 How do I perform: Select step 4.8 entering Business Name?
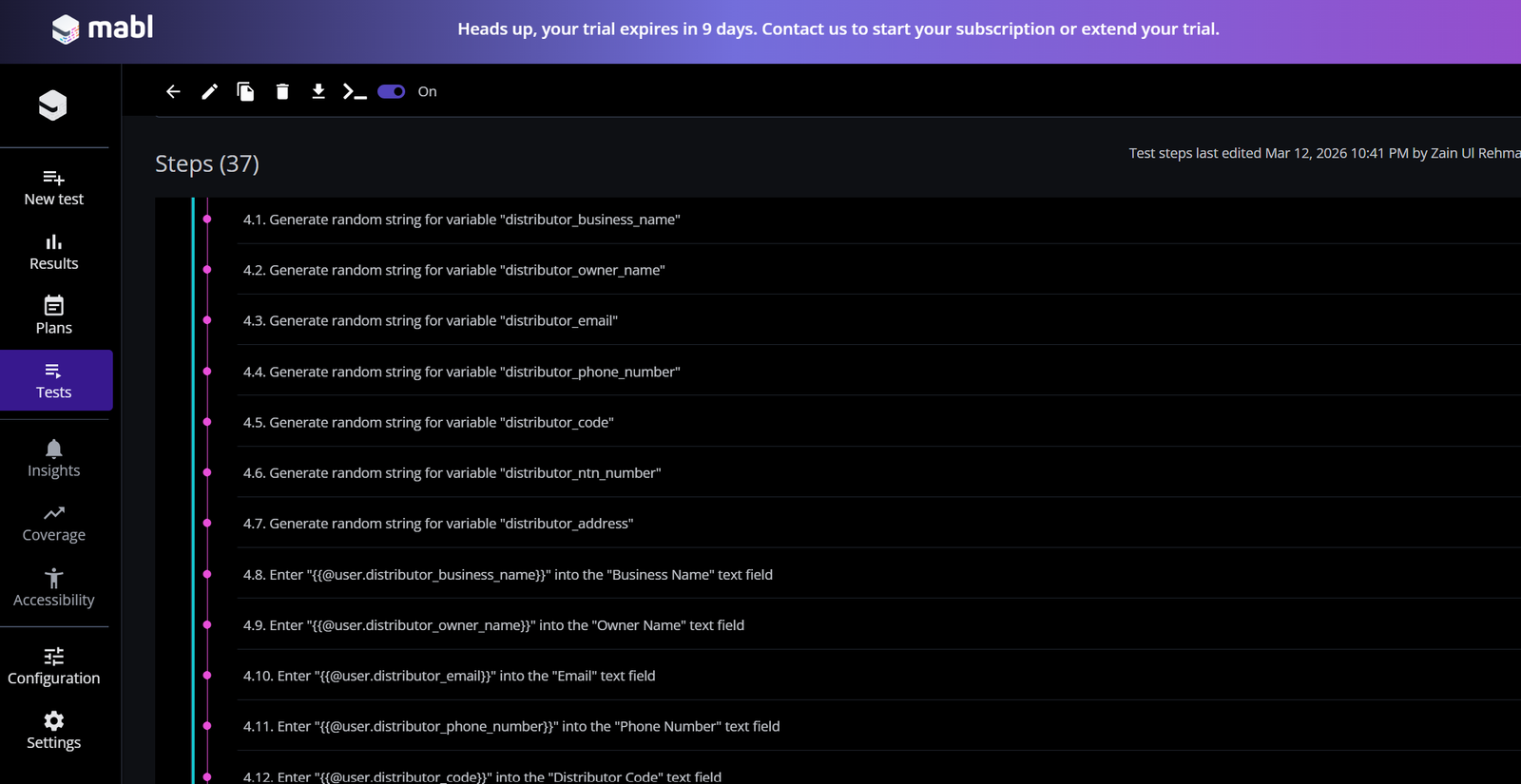click(508, 574)
